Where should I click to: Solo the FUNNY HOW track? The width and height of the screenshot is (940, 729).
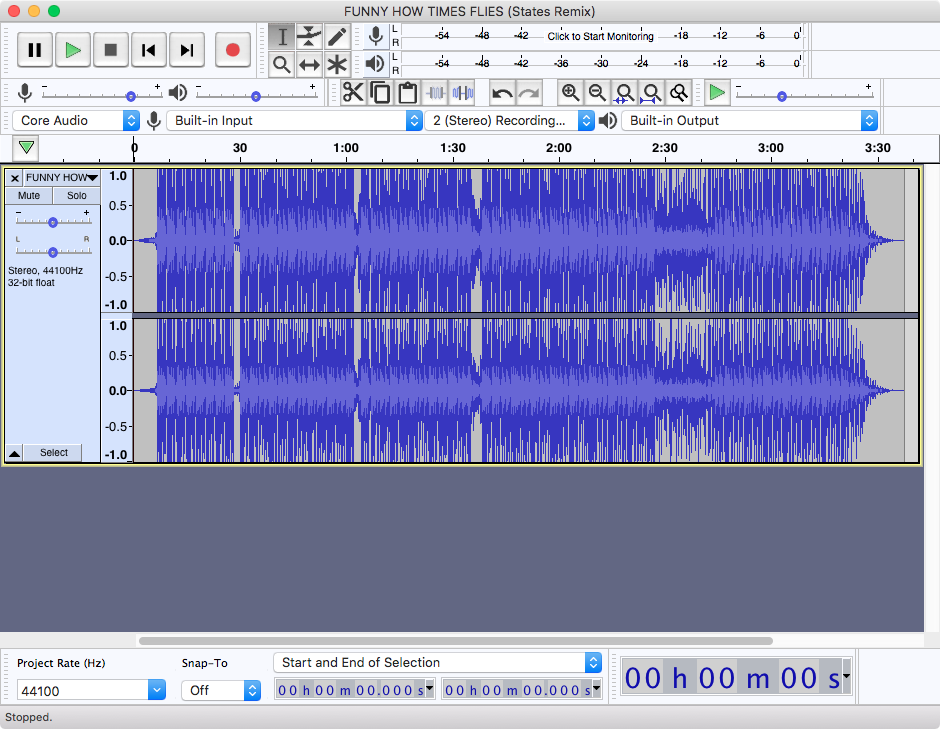pos(76,195)
